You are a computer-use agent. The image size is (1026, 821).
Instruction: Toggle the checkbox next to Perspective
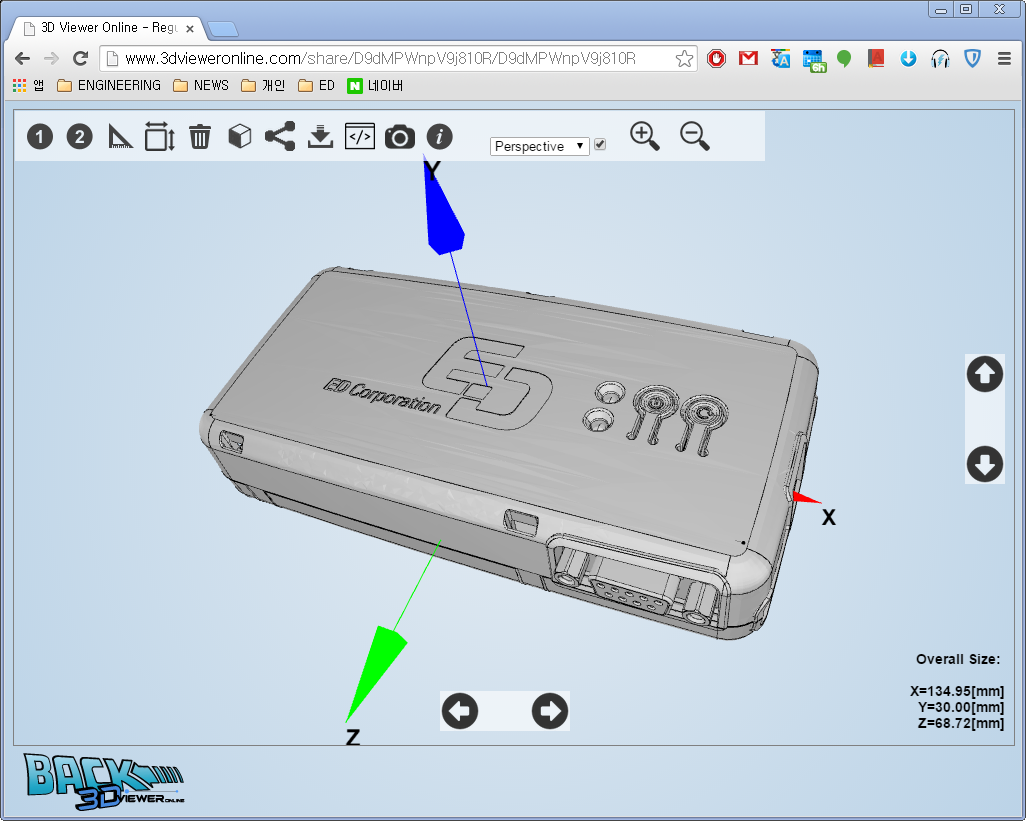tap(599, 144)
